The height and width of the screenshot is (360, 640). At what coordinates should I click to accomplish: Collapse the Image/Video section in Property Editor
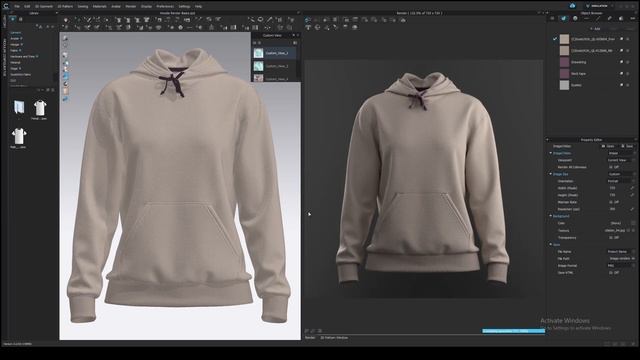coord(551,153)
